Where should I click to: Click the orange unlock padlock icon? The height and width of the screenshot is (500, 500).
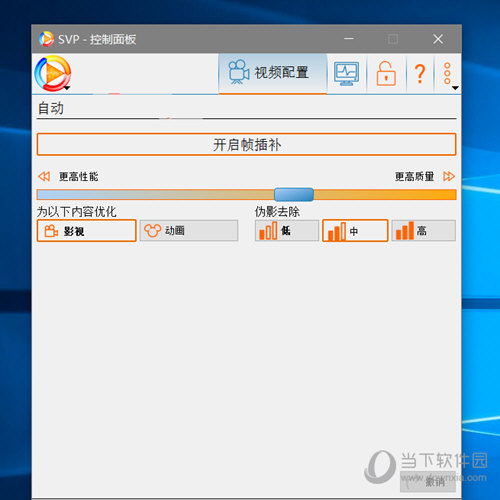click(386, 73)
